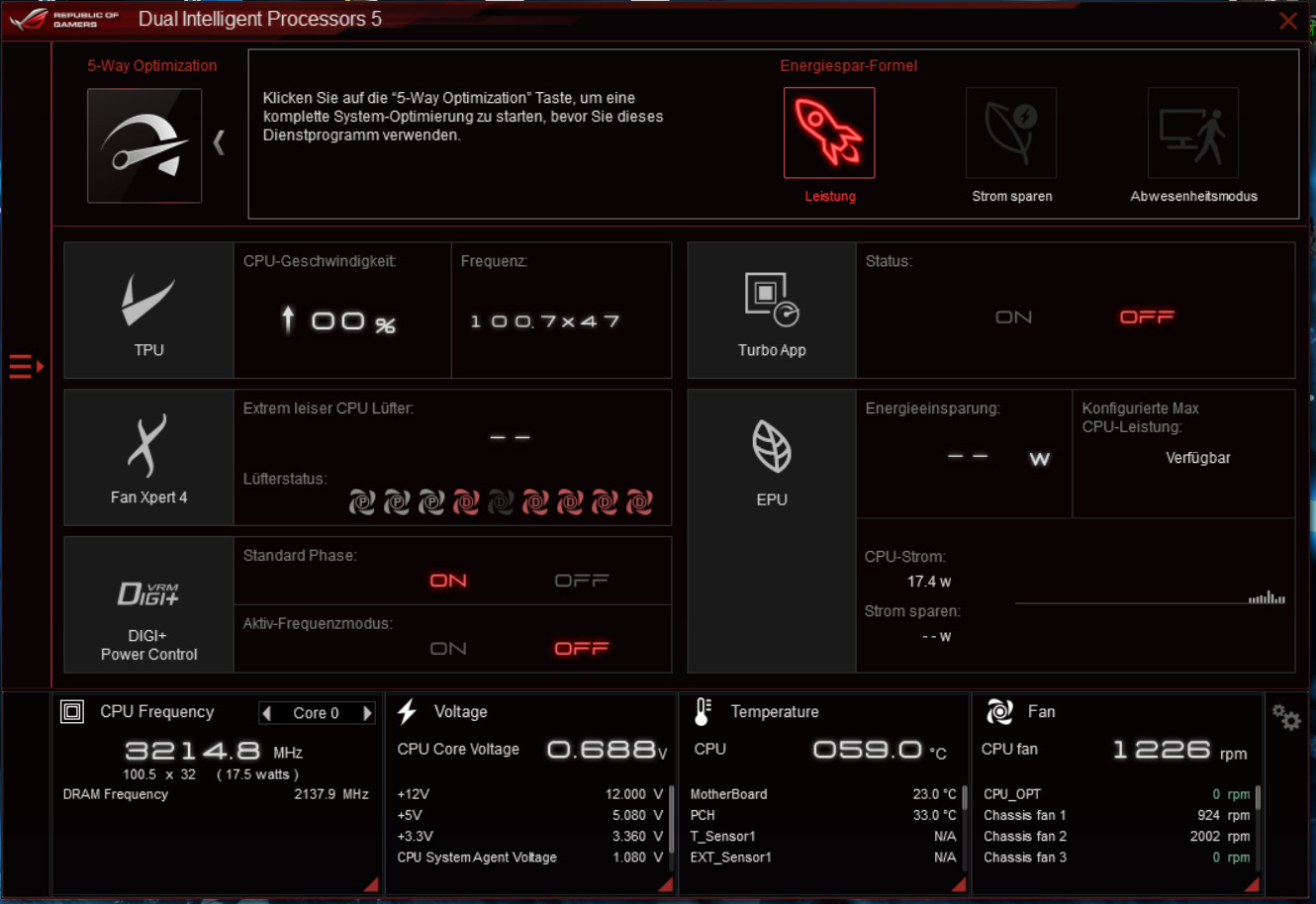The width and height of the screenshot is (1316, 904).
Task: Expand the left sidebar menu
Action: click(x=26, y=367)
